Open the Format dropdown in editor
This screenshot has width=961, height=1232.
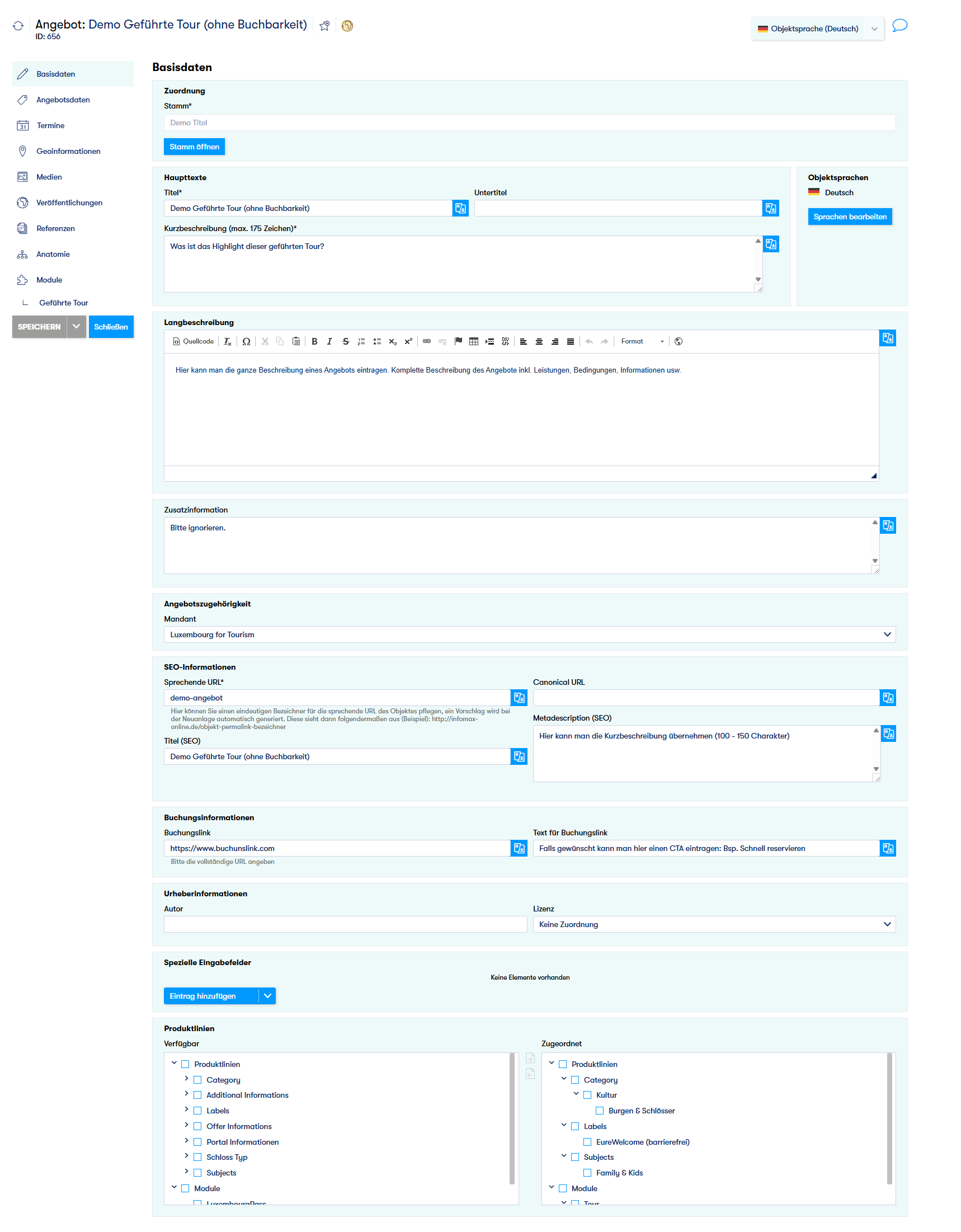pyautogui.click(x=642, y=341)
